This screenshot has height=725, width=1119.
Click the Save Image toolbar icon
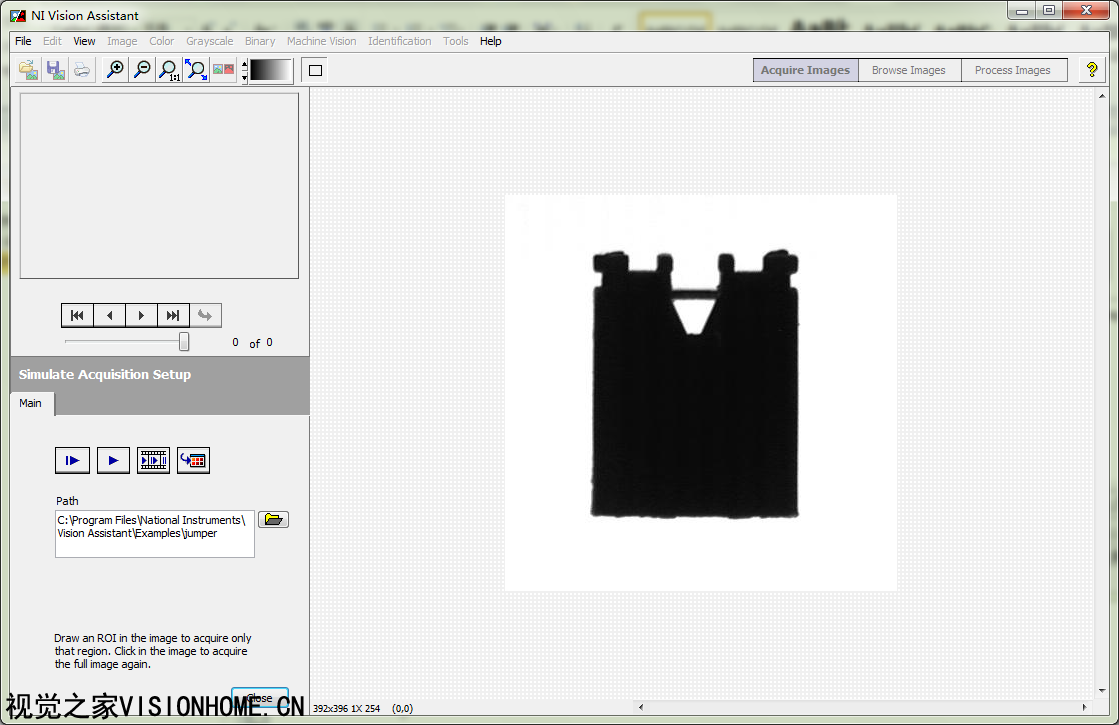(55, 70)
